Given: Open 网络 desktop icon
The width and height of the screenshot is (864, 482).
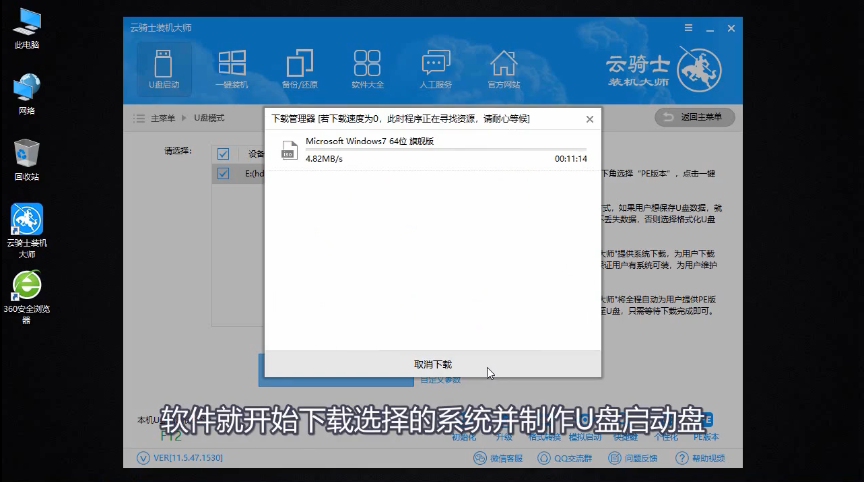Looking at the screenshot, I should point(26,94).
